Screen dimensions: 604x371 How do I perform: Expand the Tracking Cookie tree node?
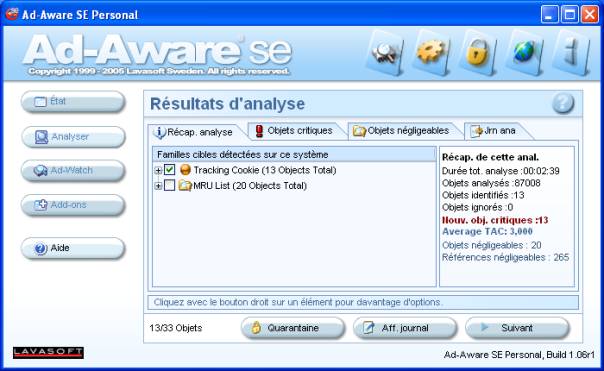[x=158, y=170]
